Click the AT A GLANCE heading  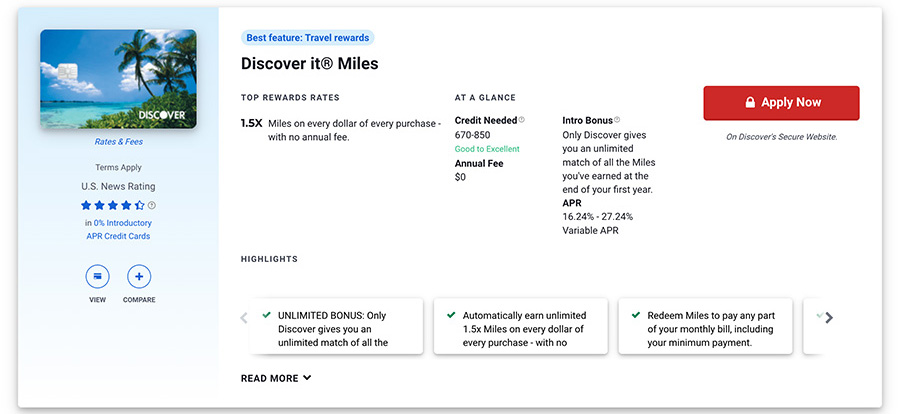click(x=485, y=98)
